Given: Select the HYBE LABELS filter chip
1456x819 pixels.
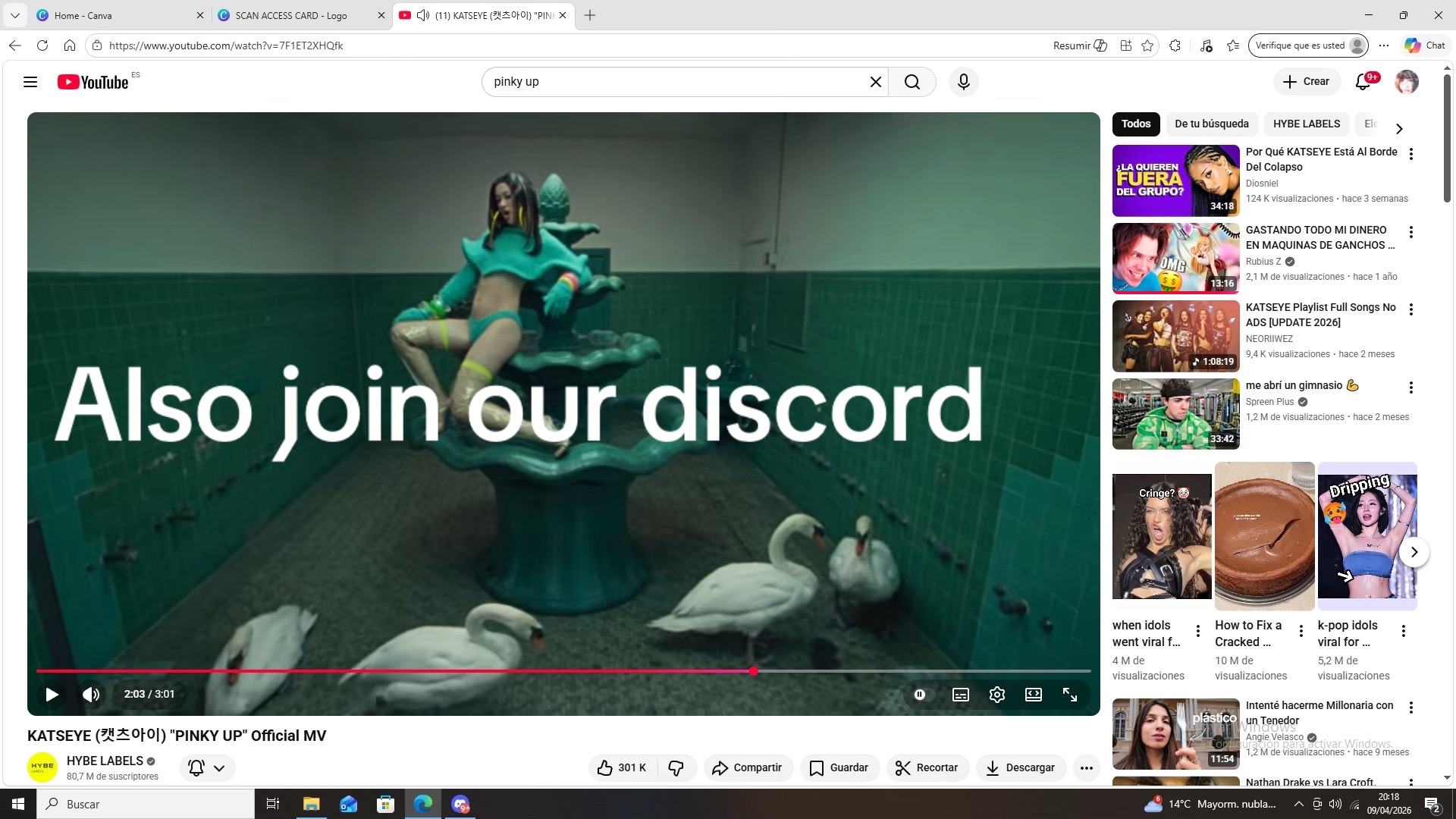Looking at the screenshot, I should [1306, 124].
